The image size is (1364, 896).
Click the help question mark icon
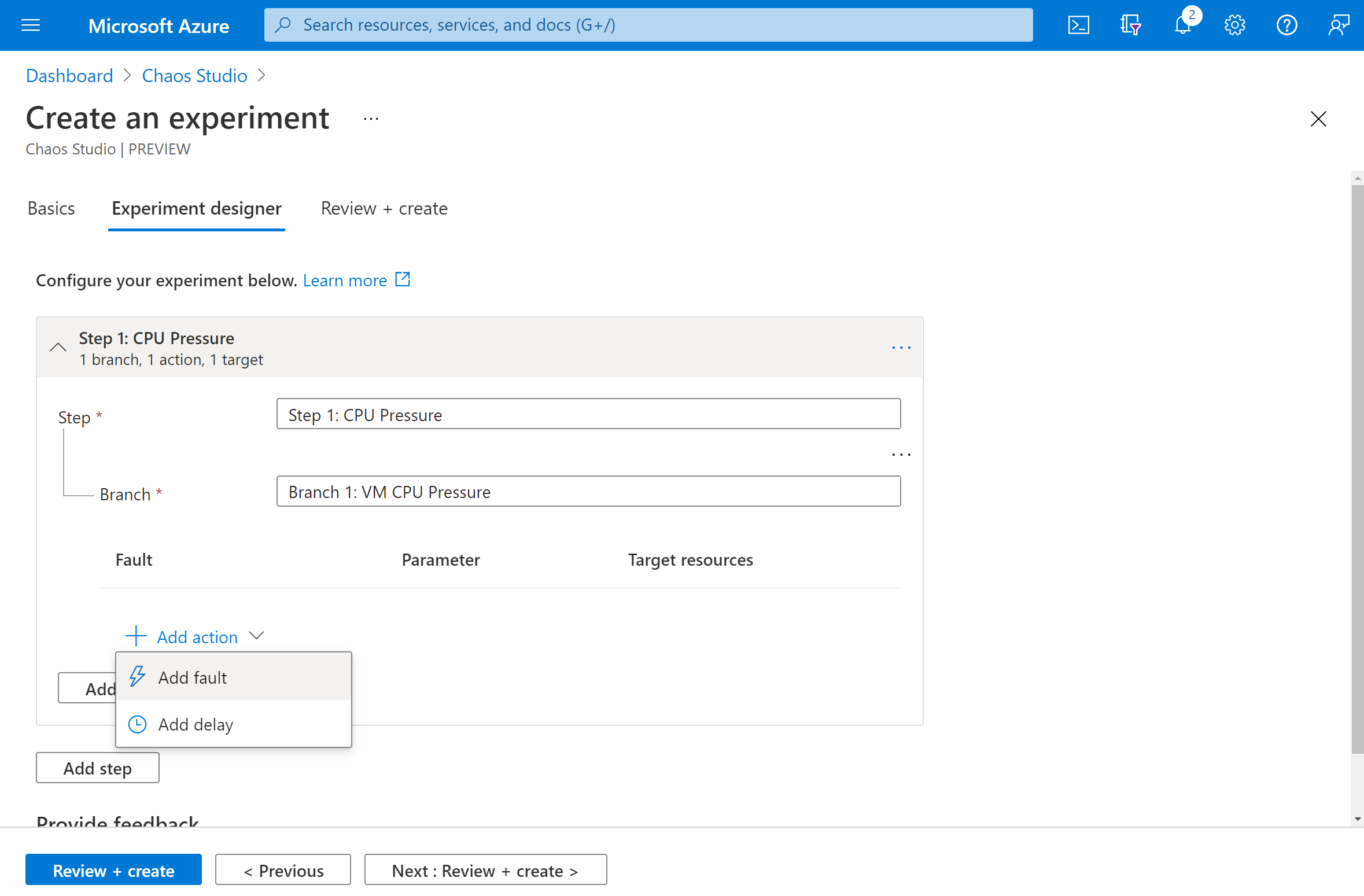(x=1286, y=25)
